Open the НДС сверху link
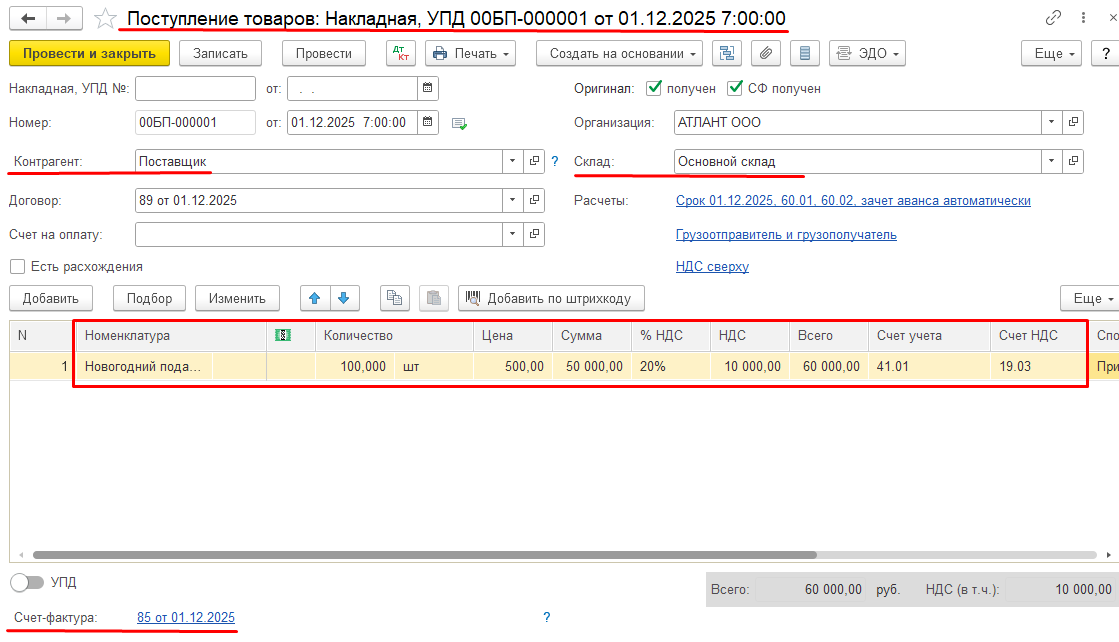The image size is (1119, 642). pos(712,267)
